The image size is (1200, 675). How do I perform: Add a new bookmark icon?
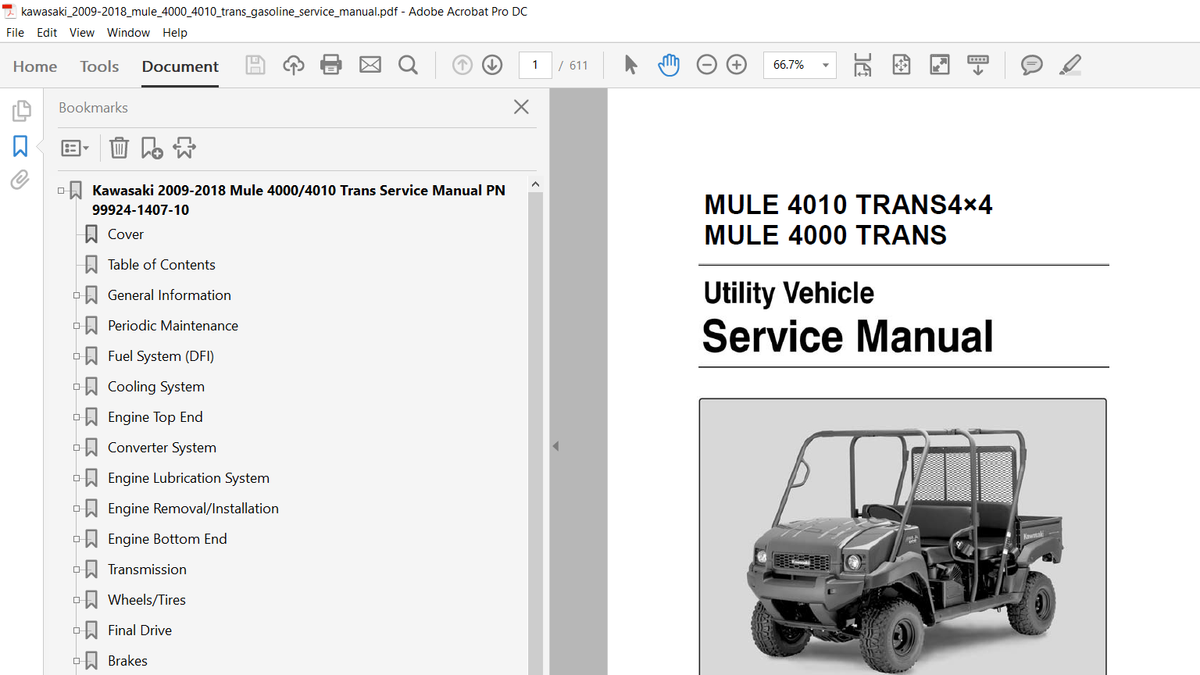pos(152,148)
